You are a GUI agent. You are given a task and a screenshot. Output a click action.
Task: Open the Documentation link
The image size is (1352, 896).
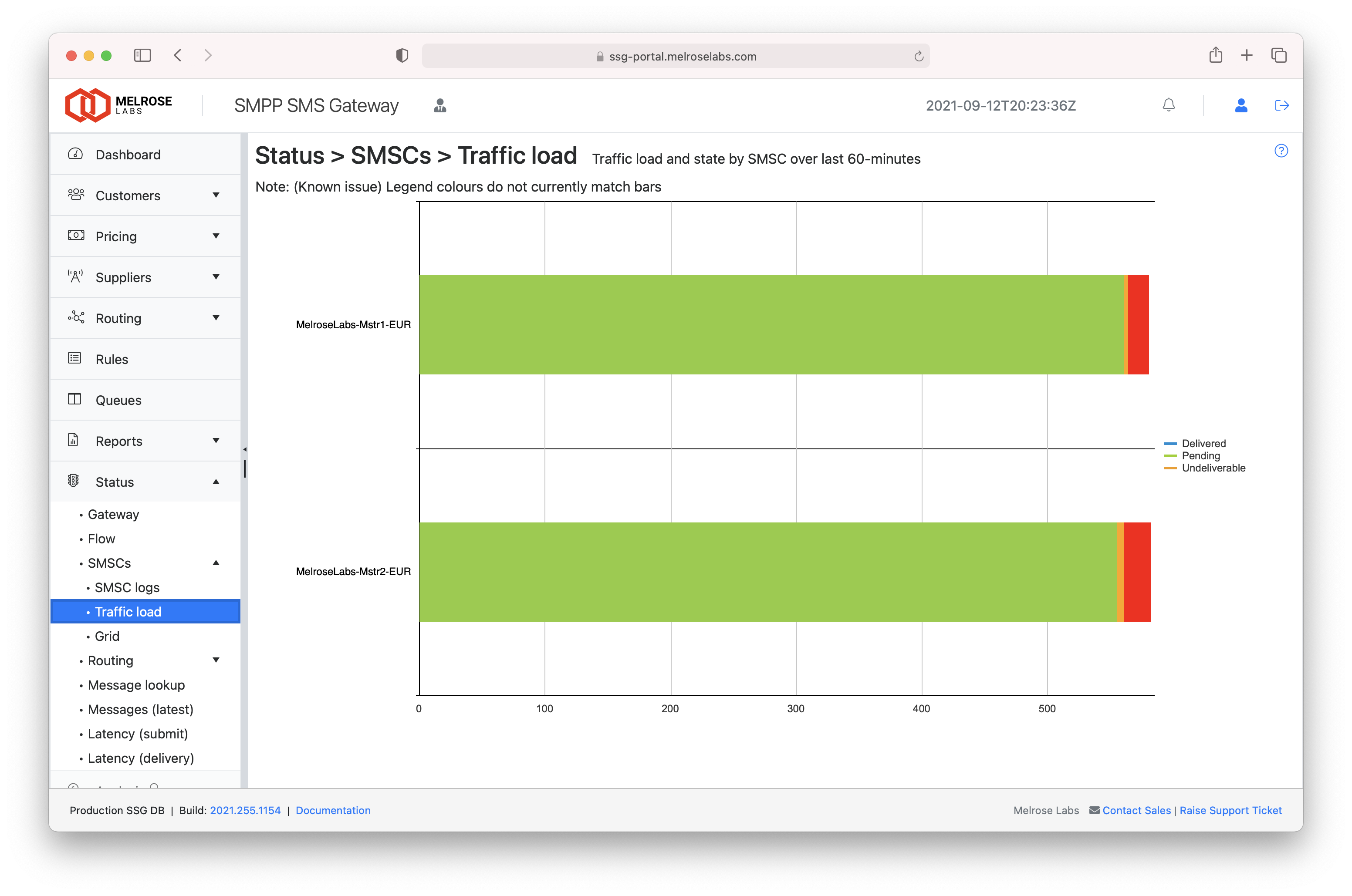pos(333,810)
